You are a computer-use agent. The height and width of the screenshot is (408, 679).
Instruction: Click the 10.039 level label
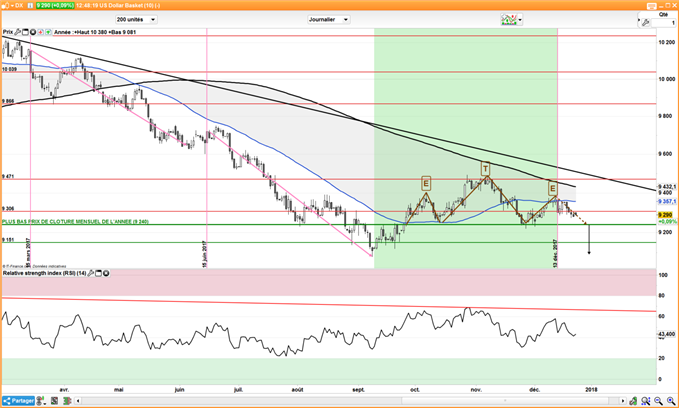(10, 69)
